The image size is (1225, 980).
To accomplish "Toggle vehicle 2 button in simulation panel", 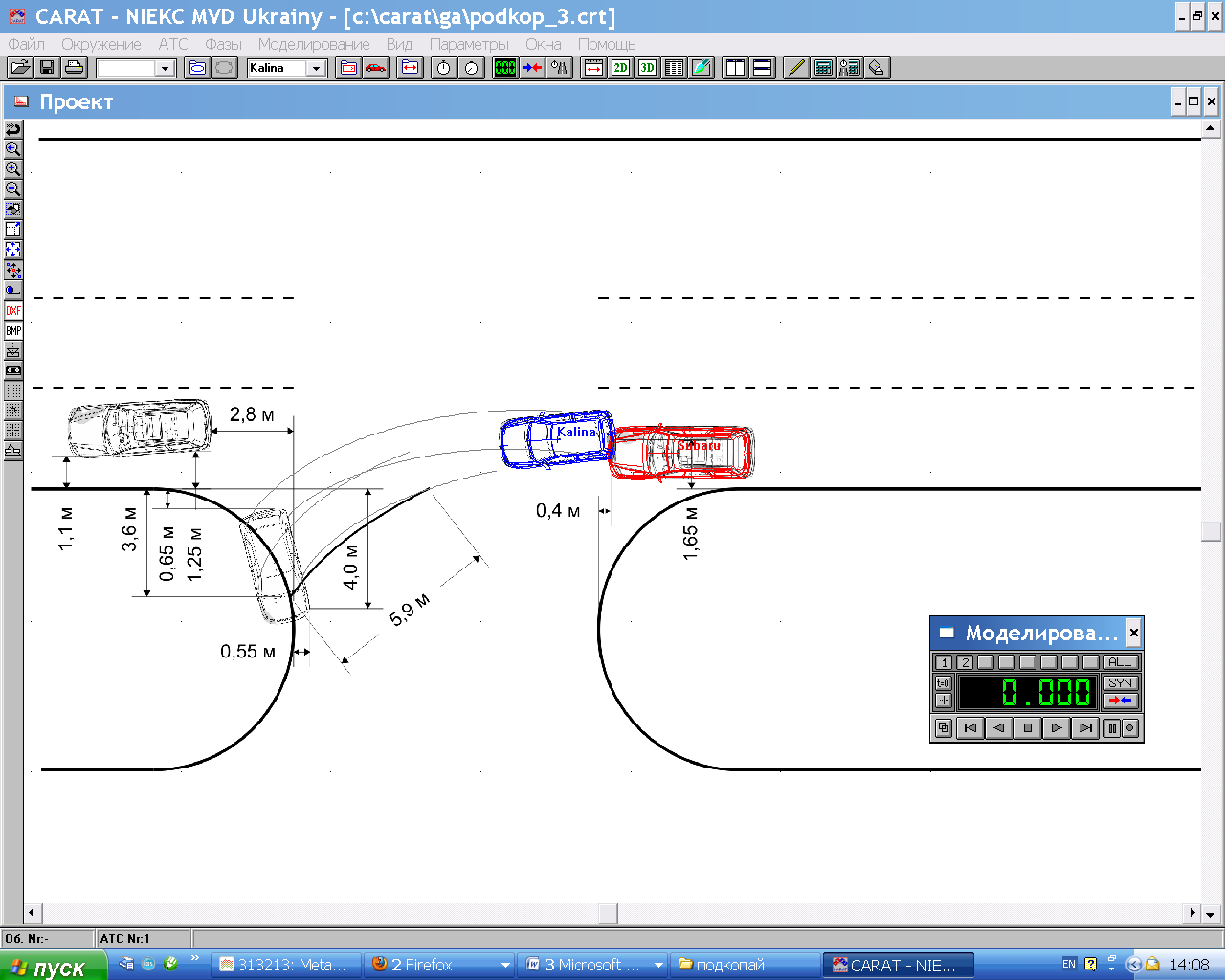I will tap(965, 662).
